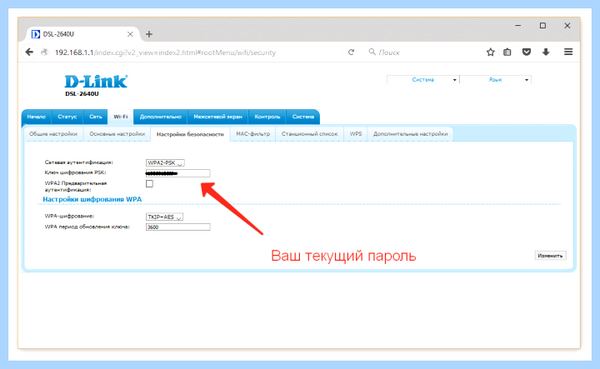
Task: Click the magnifier icon in search box
Action: coord(372,52)
